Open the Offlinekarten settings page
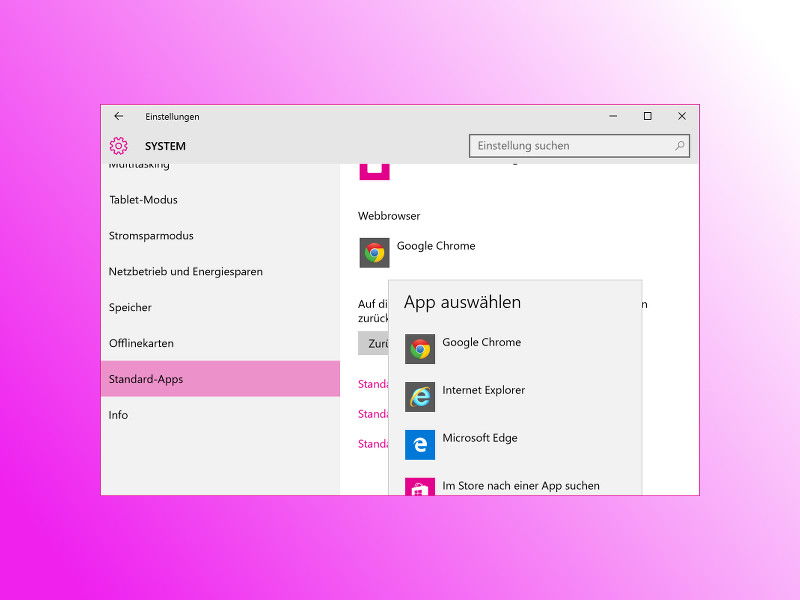800x600 pixels. (x=220, y=343)
